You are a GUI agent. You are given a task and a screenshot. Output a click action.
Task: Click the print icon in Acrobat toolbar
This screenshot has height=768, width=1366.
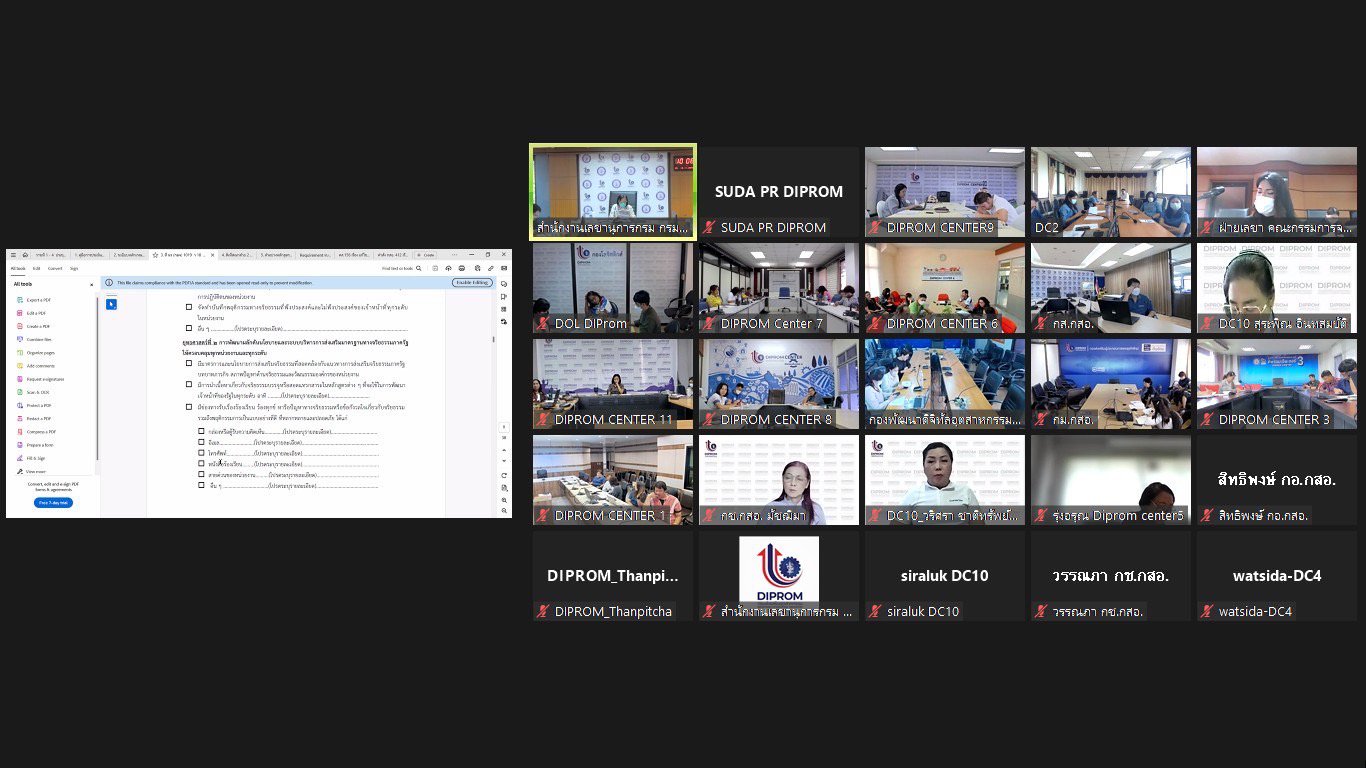[x=462, y=268]
